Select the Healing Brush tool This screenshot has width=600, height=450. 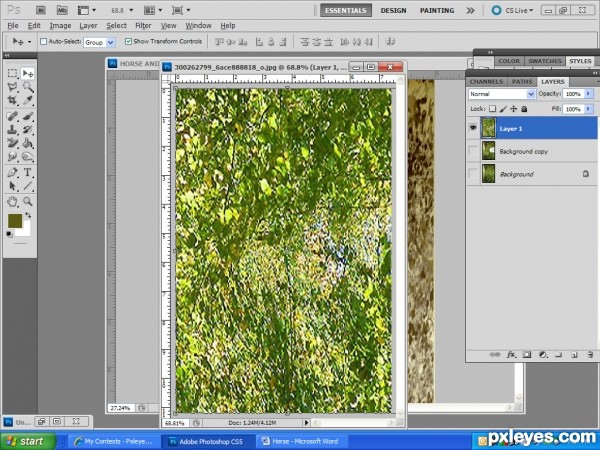[12, 116]
